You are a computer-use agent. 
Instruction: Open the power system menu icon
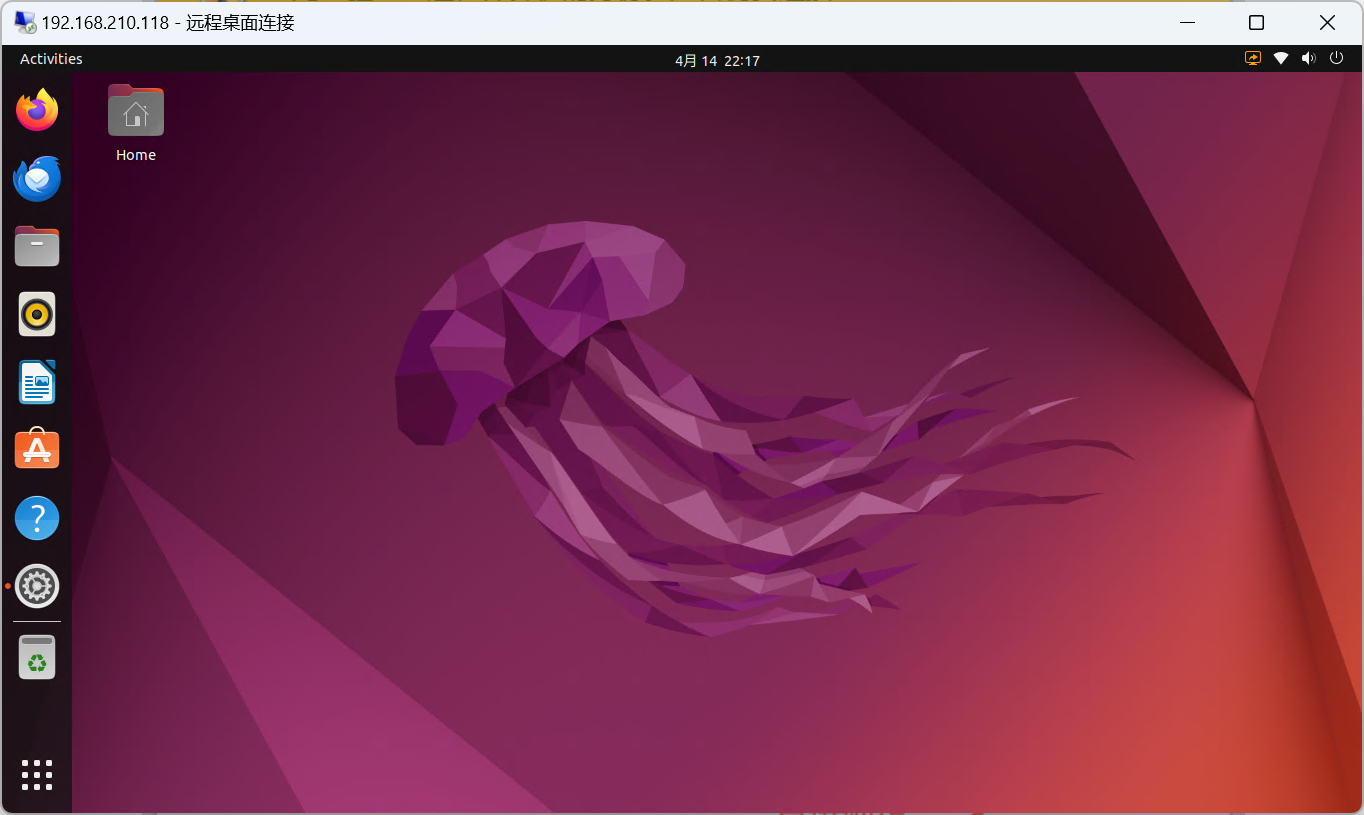coord(1336,59)
